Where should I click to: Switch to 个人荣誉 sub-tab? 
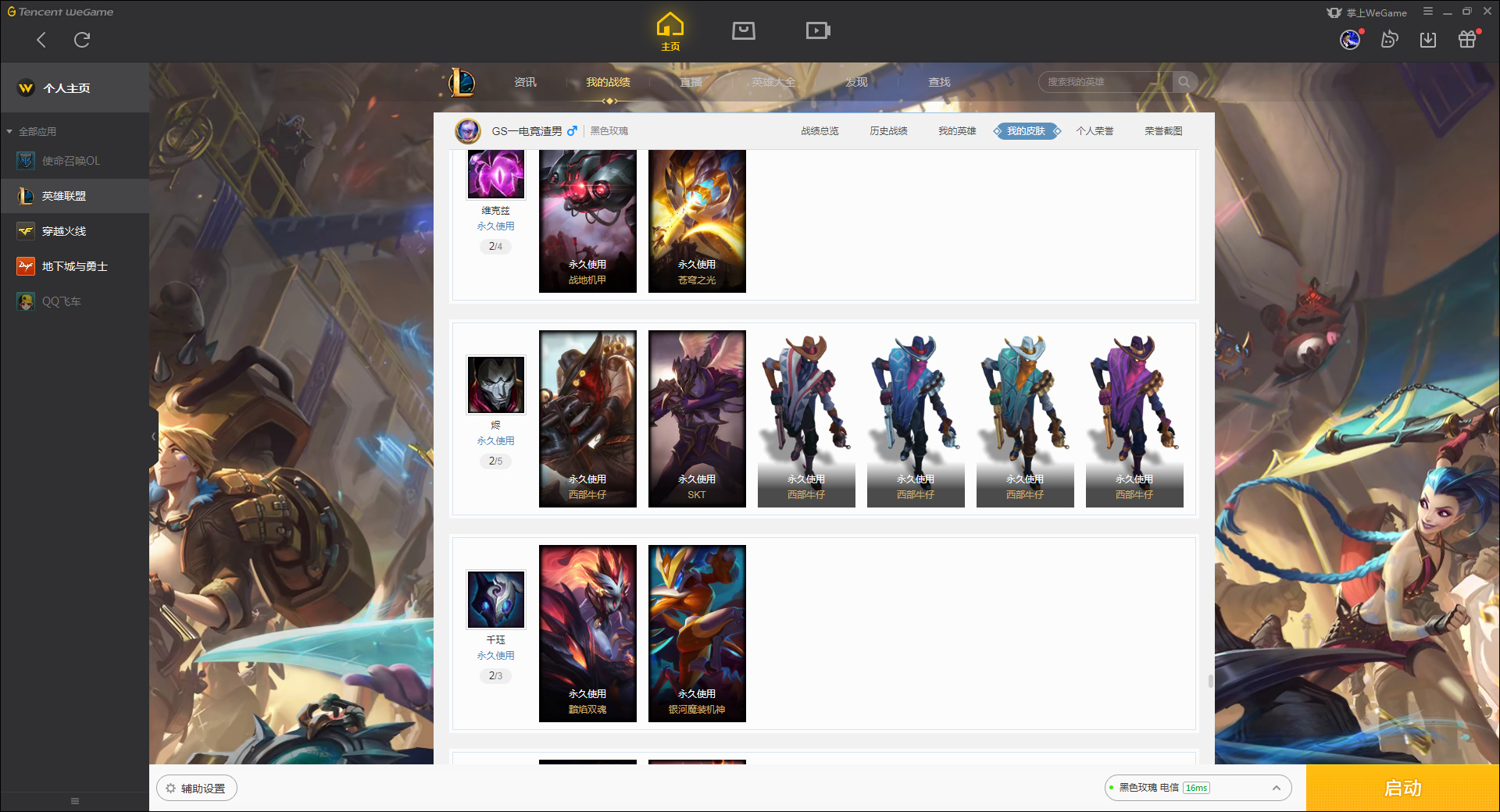[1095, 131]
